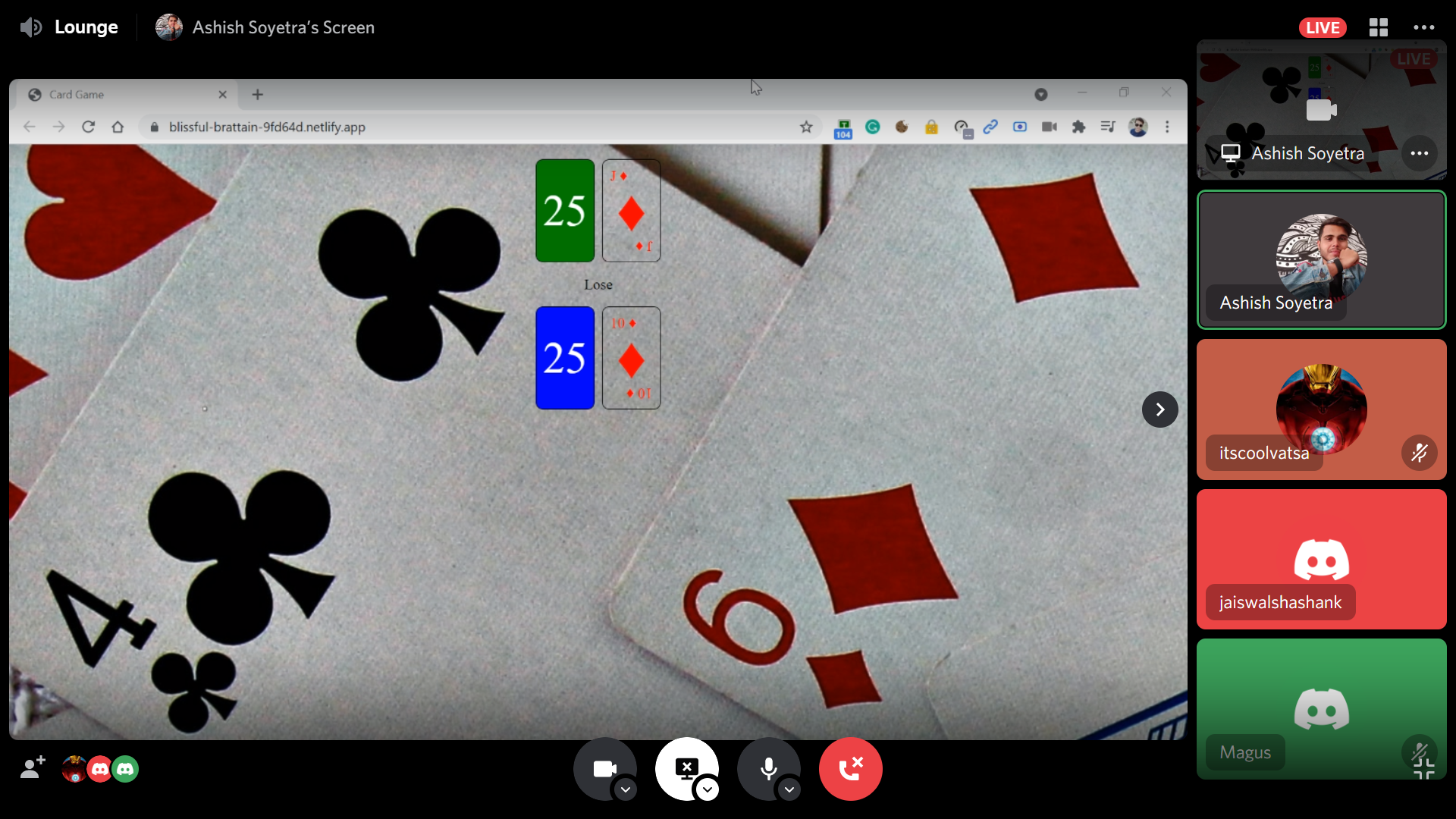Click the red disconnect call button
Image resolution: width=1456 pixels, height=819 pixels.
[850, 768]
